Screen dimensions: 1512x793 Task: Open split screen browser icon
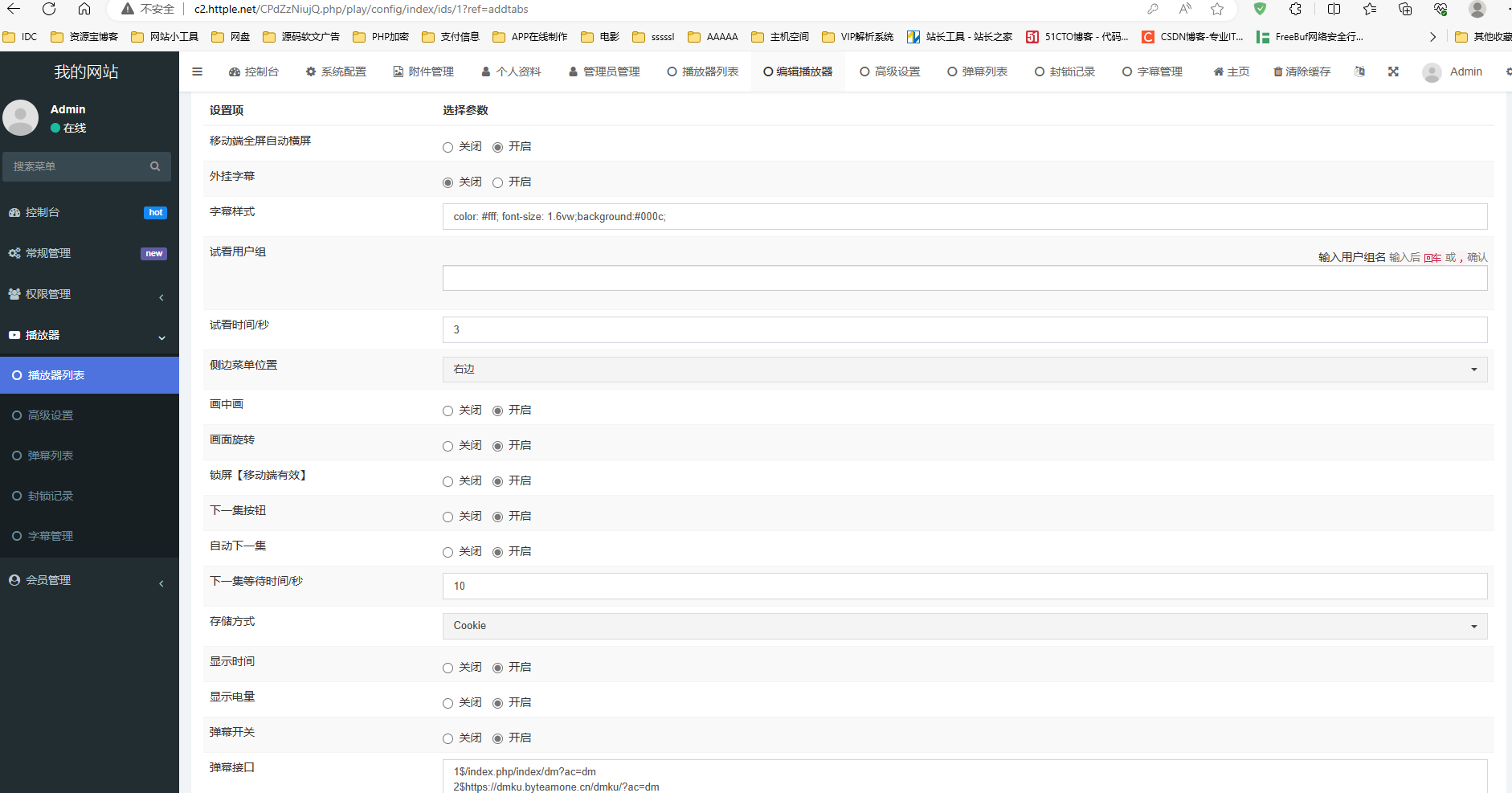1334,9
